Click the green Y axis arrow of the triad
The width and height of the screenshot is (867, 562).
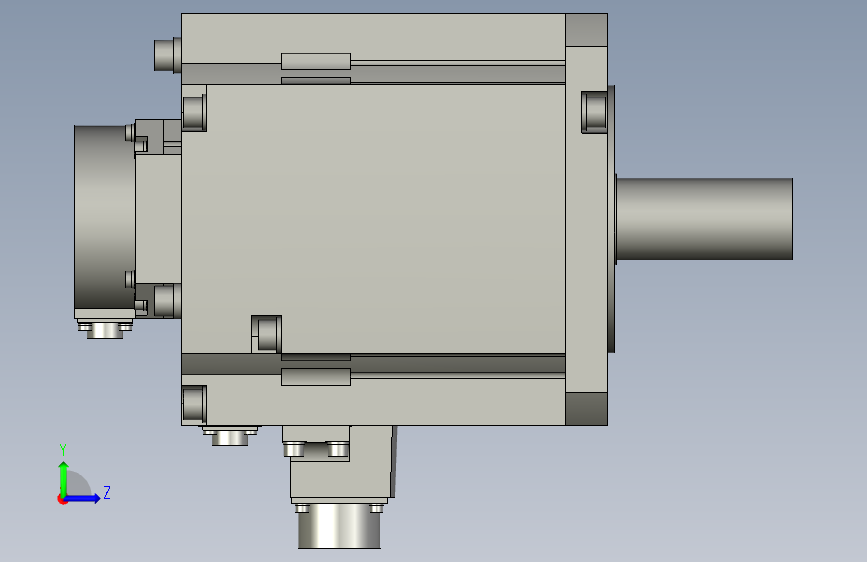pos(64,479)
